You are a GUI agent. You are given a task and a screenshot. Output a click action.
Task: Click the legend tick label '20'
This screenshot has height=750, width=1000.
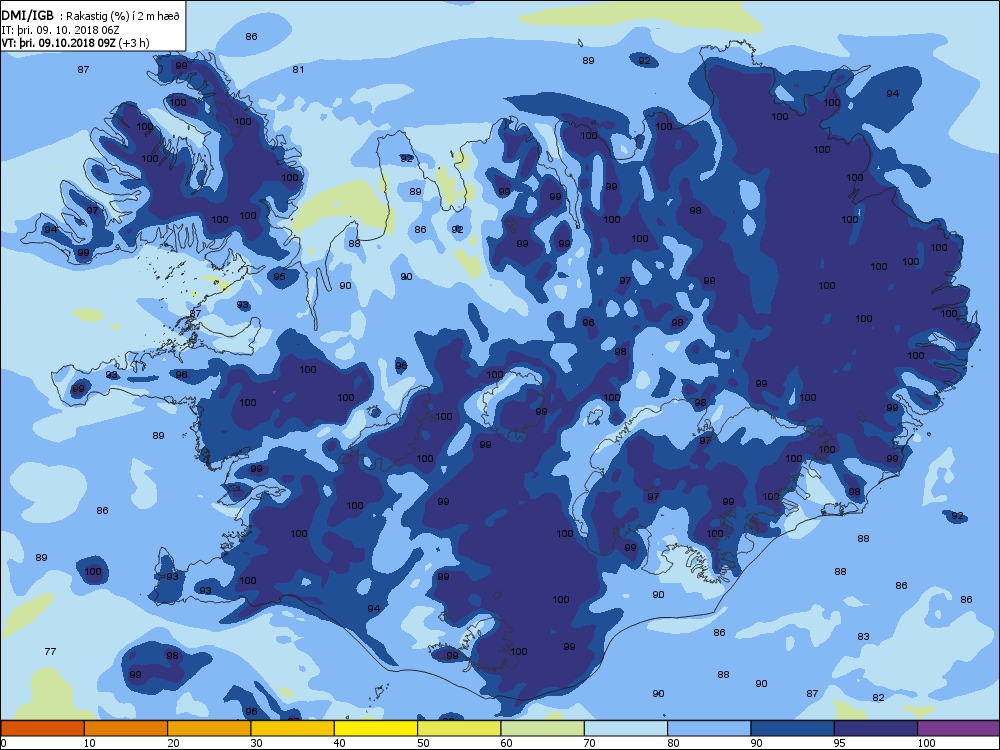click(x=173, y=743)
